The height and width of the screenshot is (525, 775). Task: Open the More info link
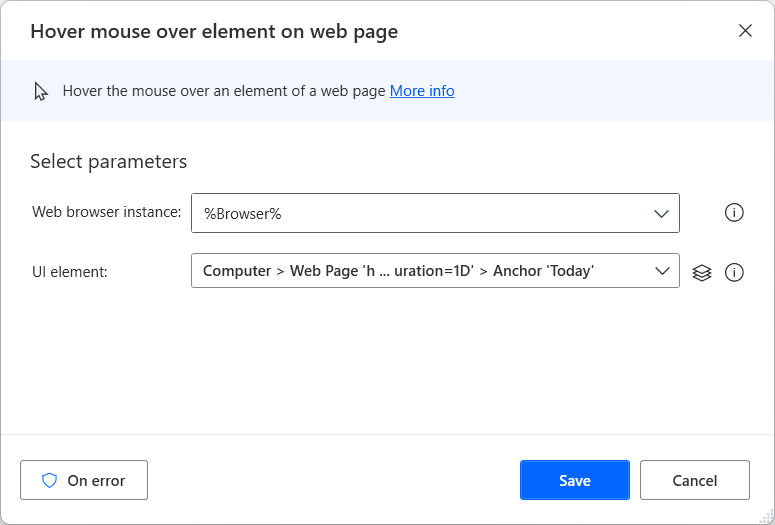click(422, 91)
